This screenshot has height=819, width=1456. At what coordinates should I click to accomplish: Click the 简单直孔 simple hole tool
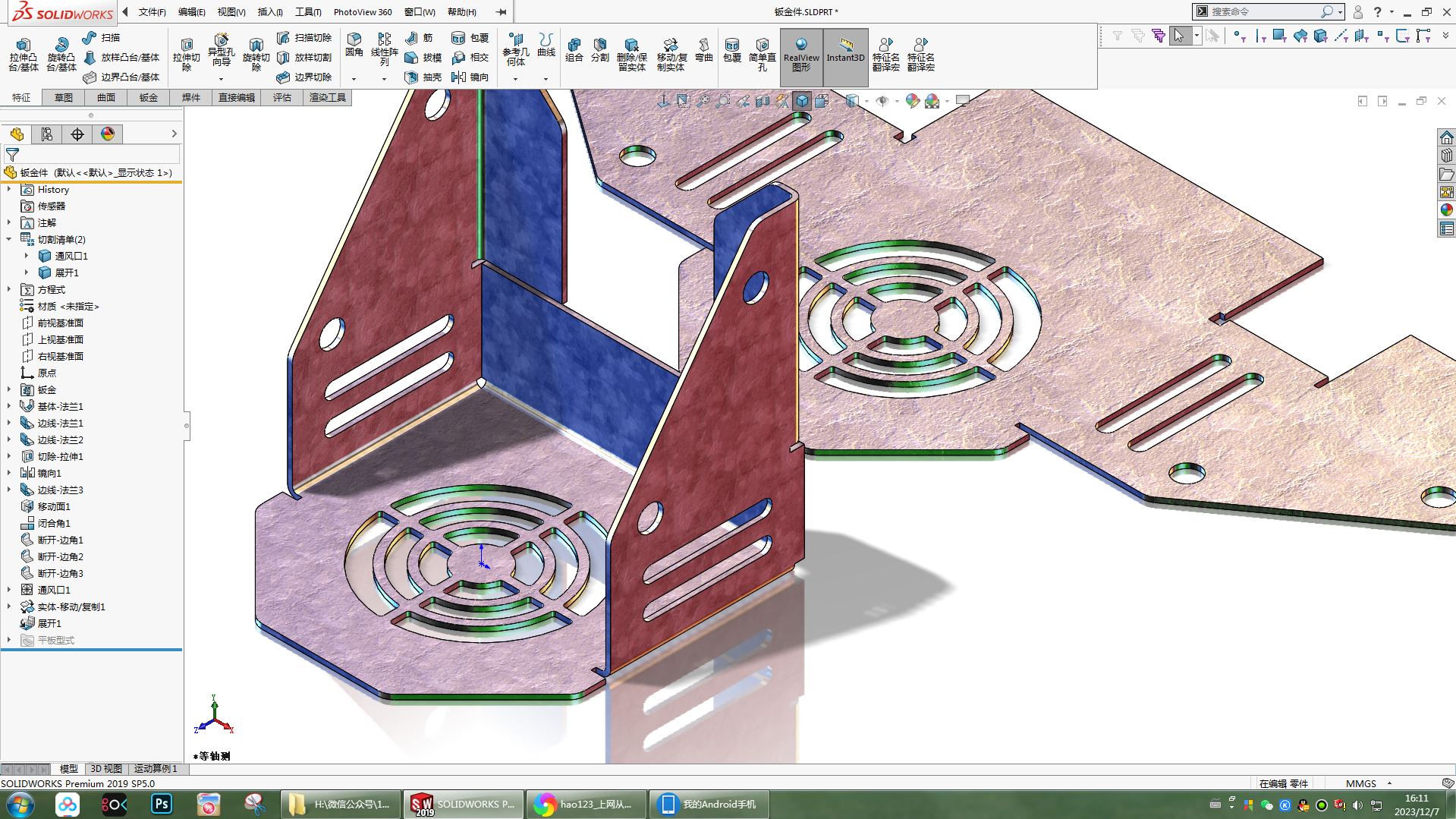[762, 54]
